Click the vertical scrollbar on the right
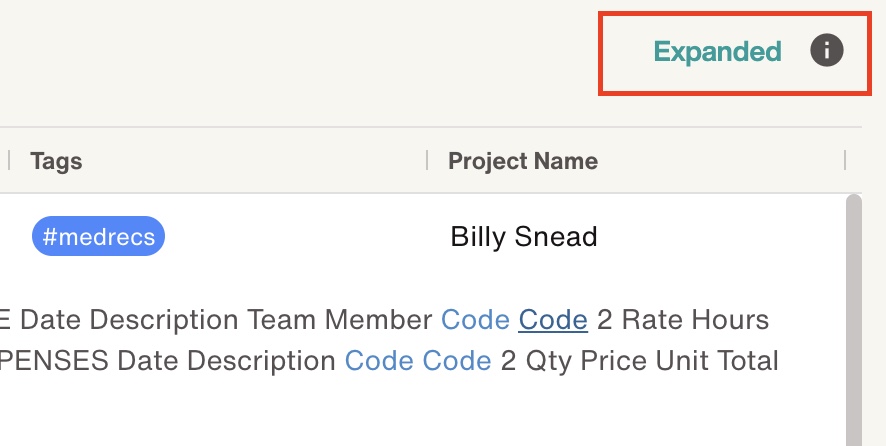886x446 pixels. pyautogui.click(x=853, y=320)
